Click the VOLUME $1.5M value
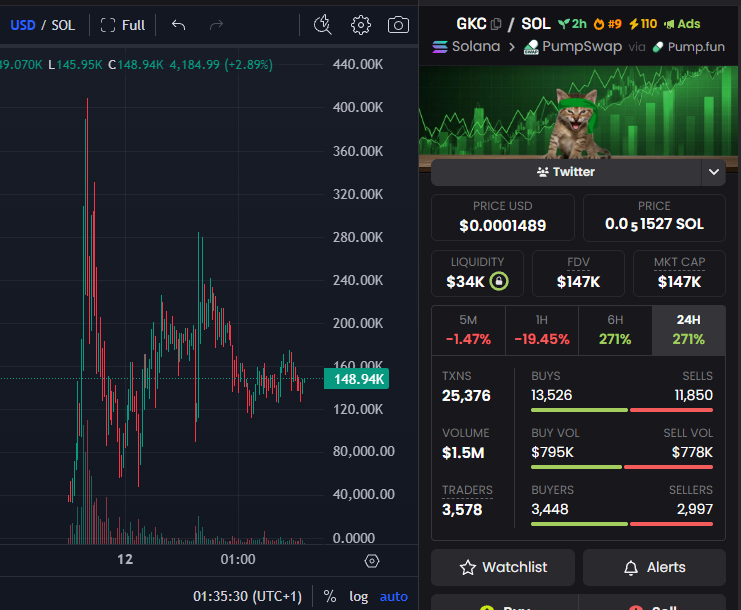 coord(463,453)
